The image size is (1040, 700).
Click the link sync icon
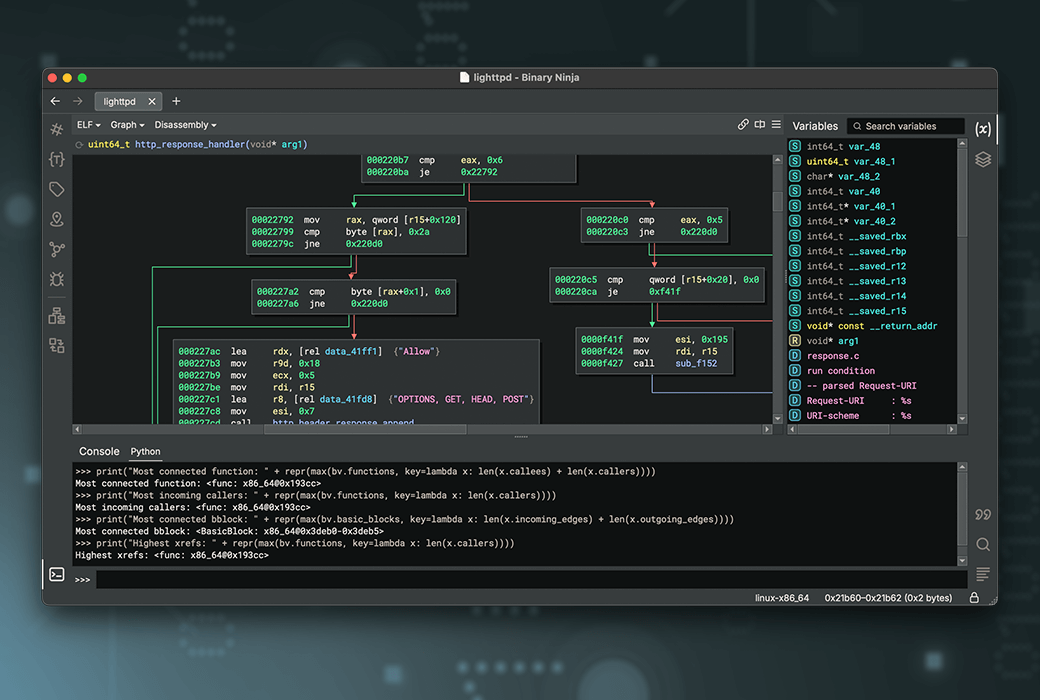point(743,125)
